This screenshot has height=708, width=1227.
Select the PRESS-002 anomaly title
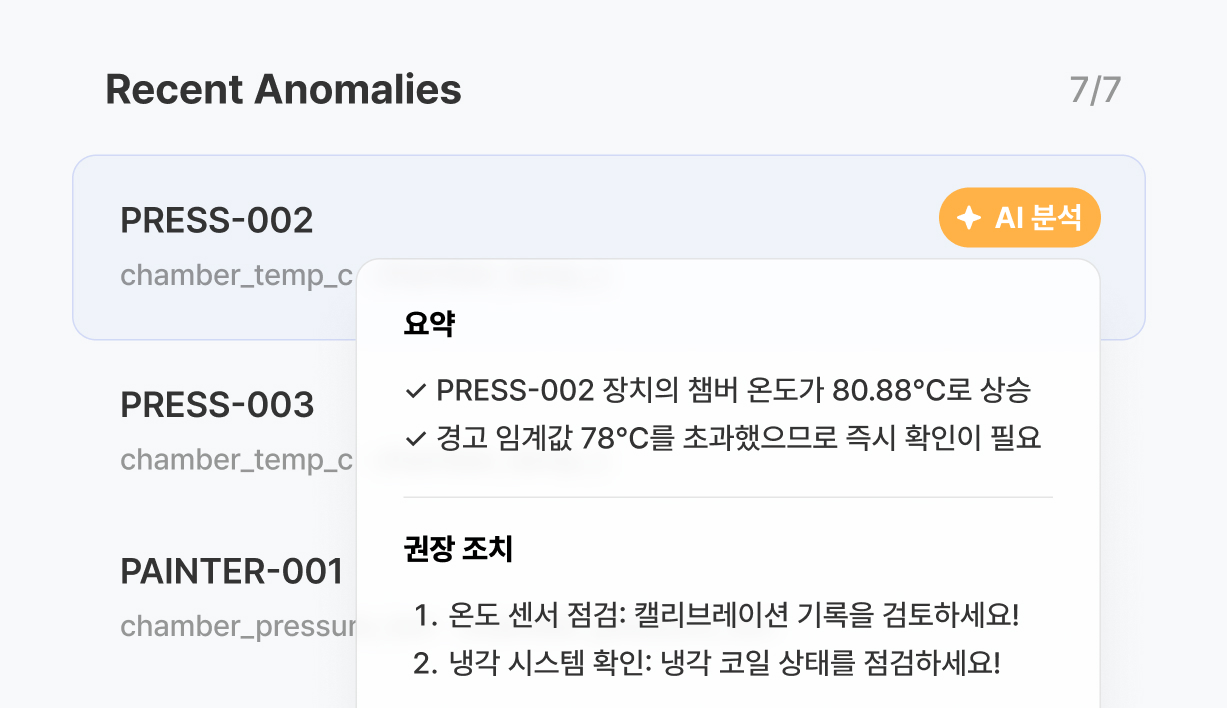[217, 220]
